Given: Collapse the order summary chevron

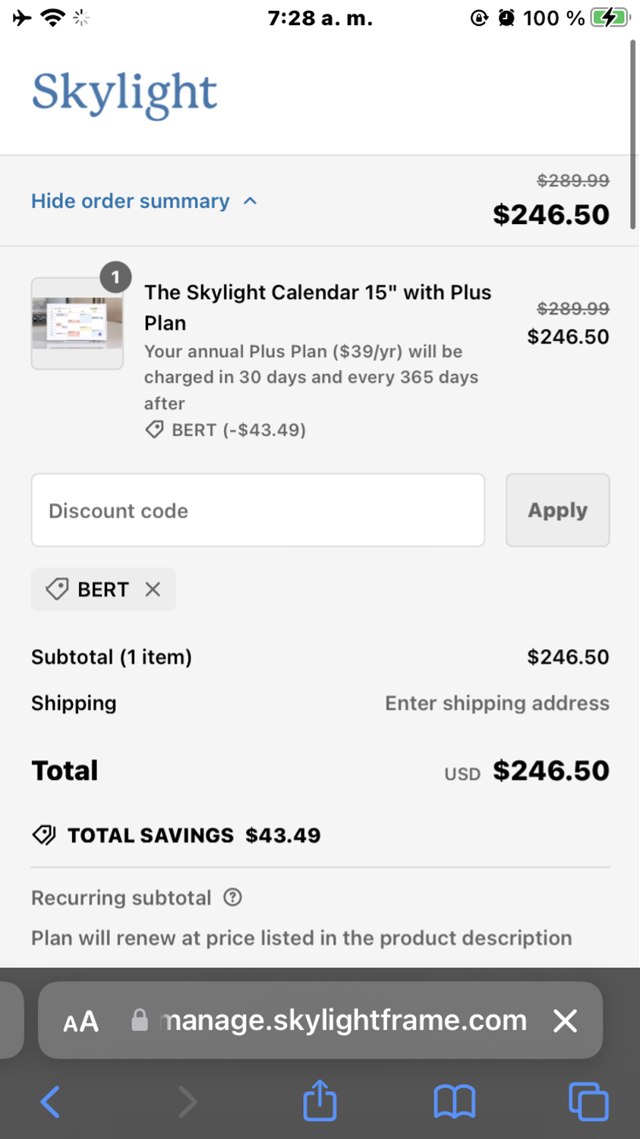Looking at the screenshot, I should pyautogui.click(x=251, y=201).
